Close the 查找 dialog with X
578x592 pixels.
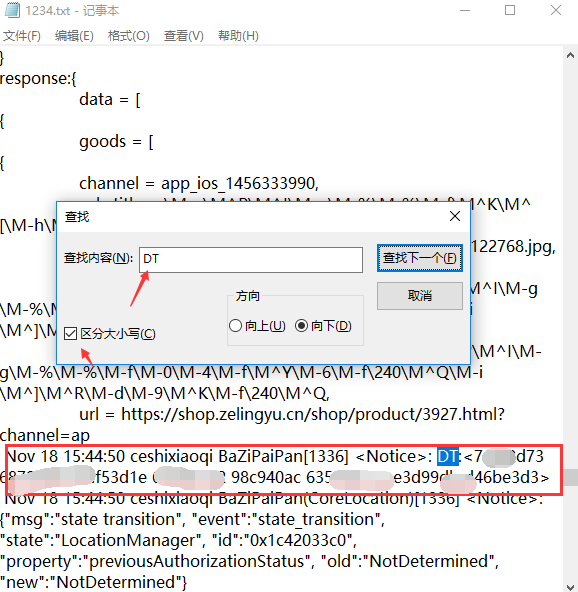tap(455, 216)
